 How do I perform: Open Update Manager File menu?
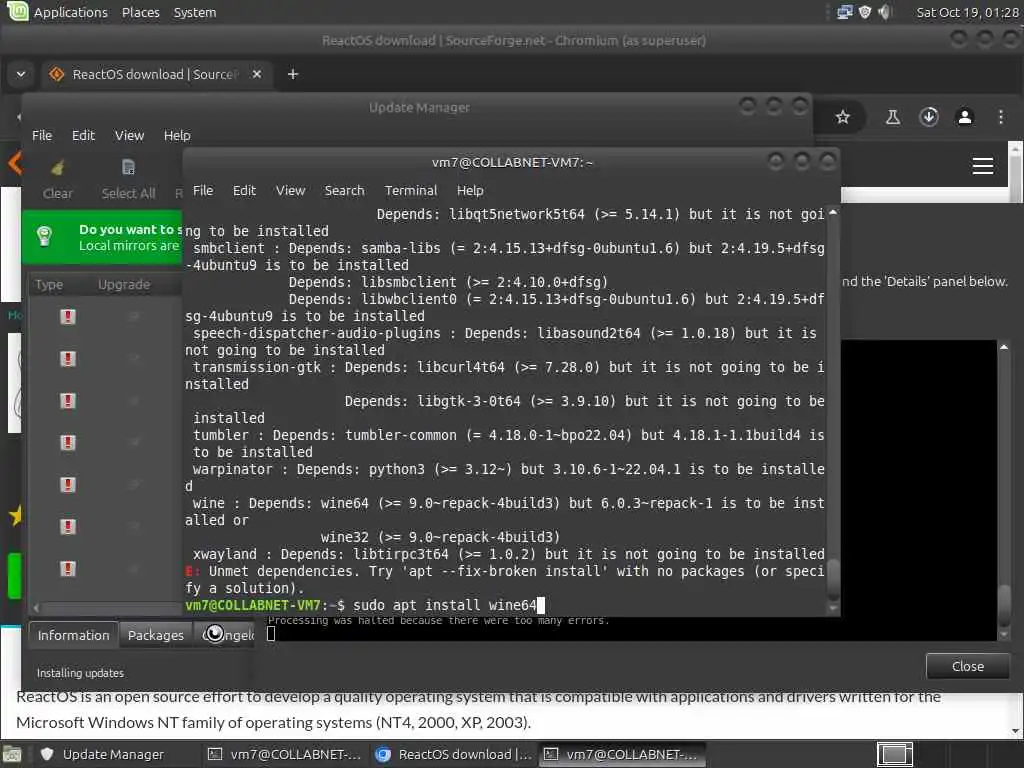click(x=42, y=135)
